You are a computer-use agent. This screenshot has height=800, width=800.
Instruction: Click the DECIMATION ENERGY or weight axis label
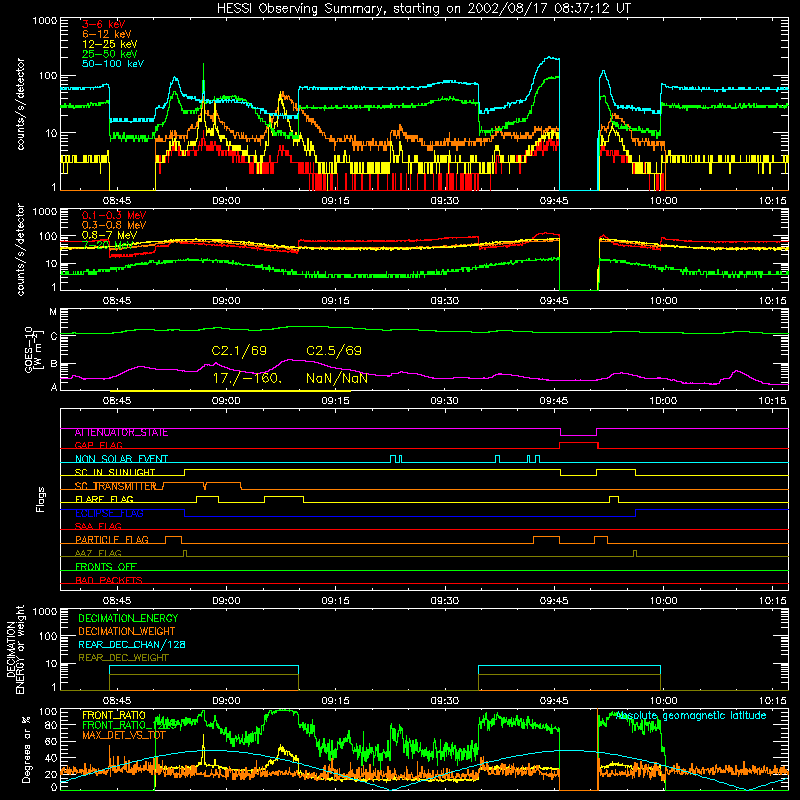[x=15, y=649]
